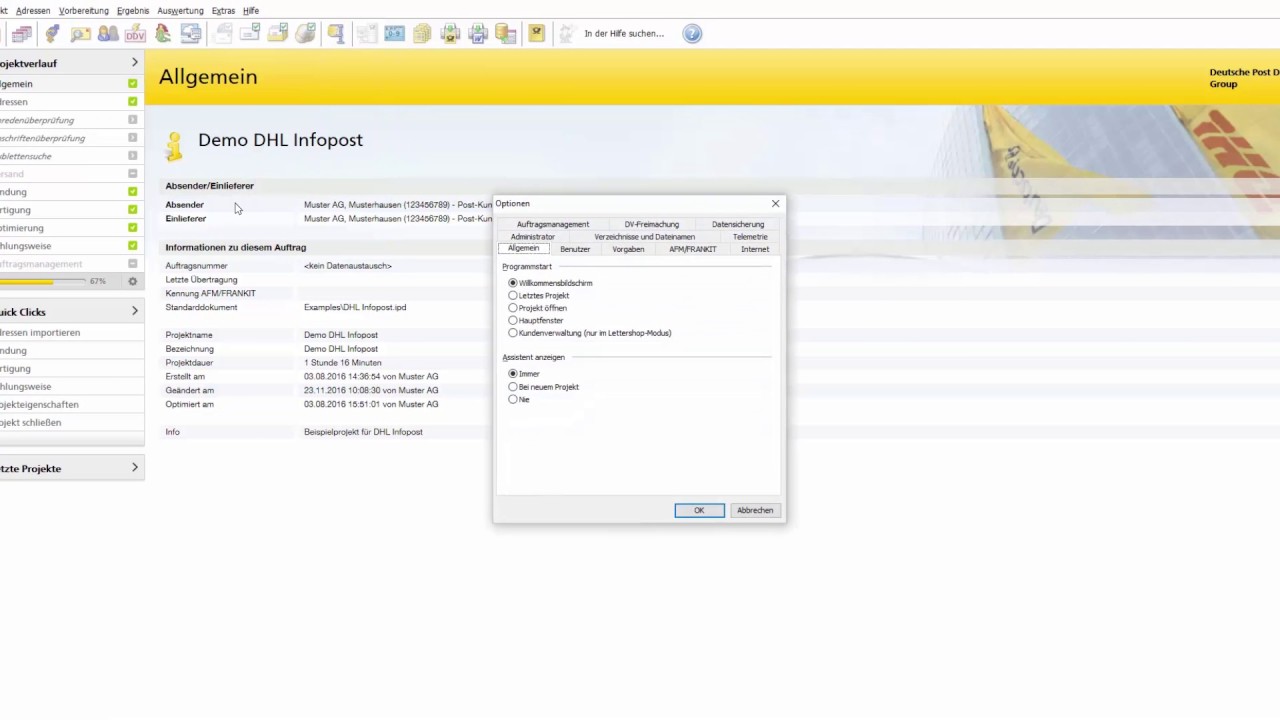1280x720 pixels.
Task: Open the AFM/FRANKIT tab
Action: [693, 249]
